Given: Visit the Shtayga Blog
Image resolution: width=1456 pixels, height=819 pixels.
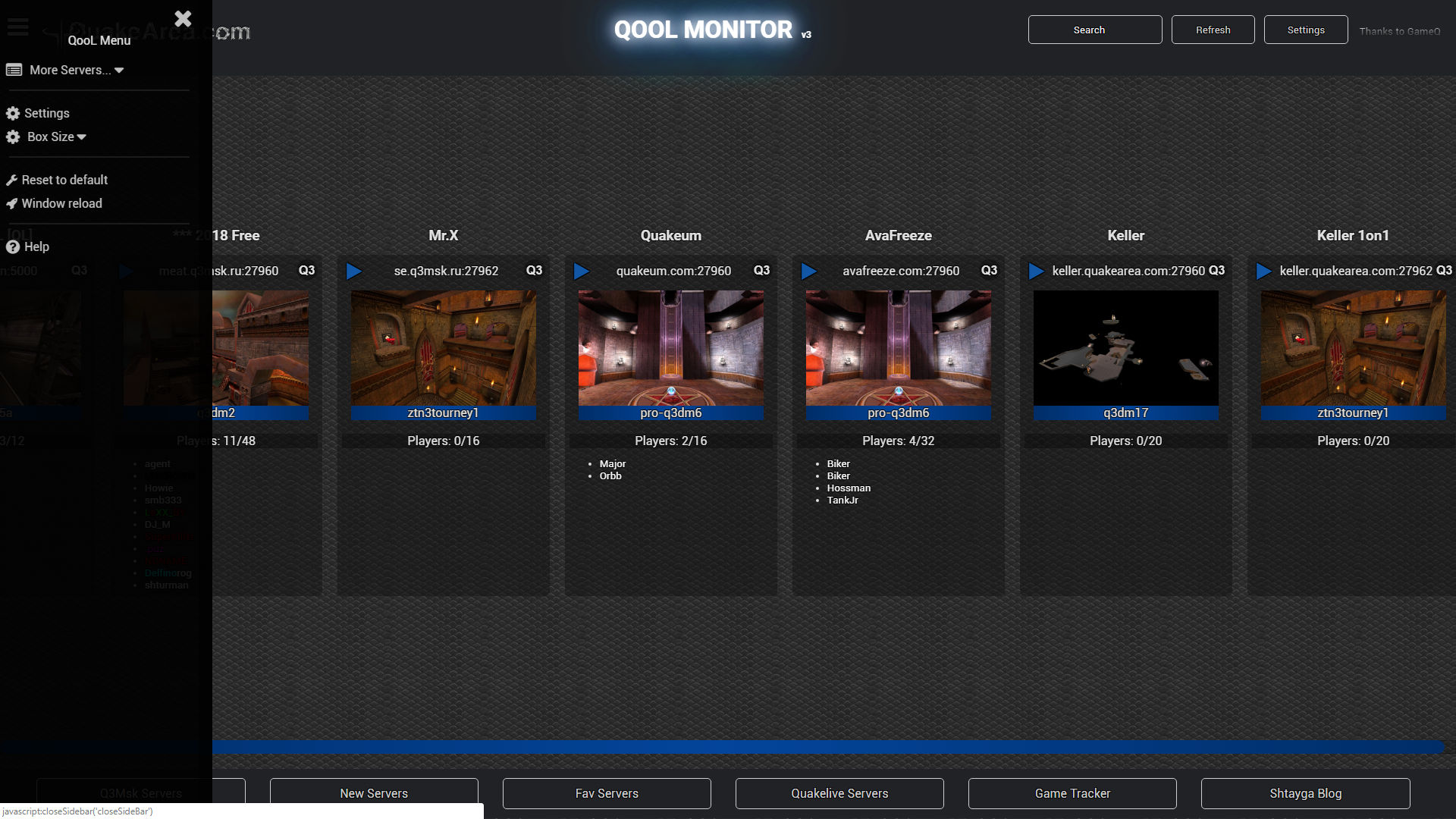Looking at the screenshot, I should coord(1305,793).
